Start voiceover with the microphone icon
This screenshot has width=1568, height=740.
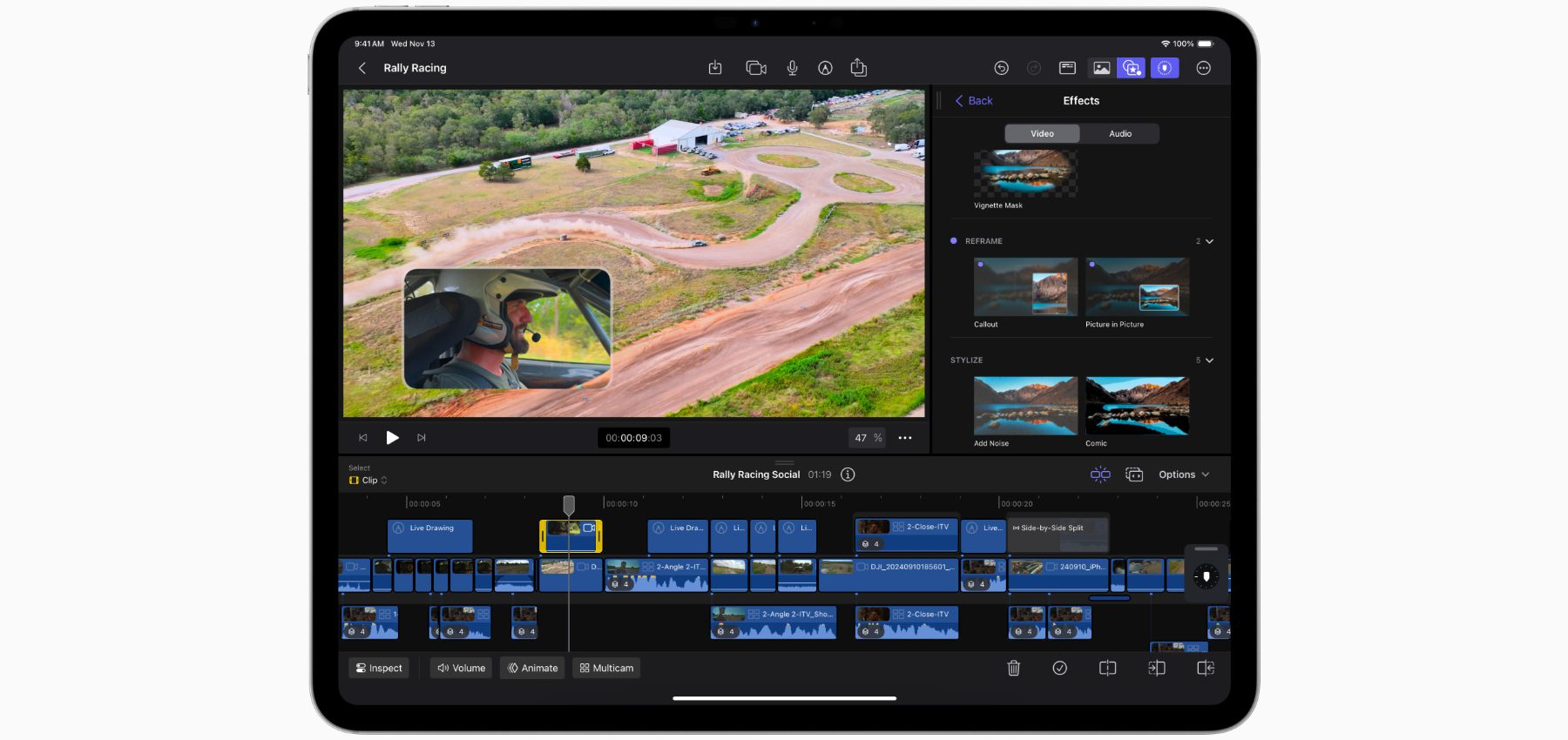792,68
